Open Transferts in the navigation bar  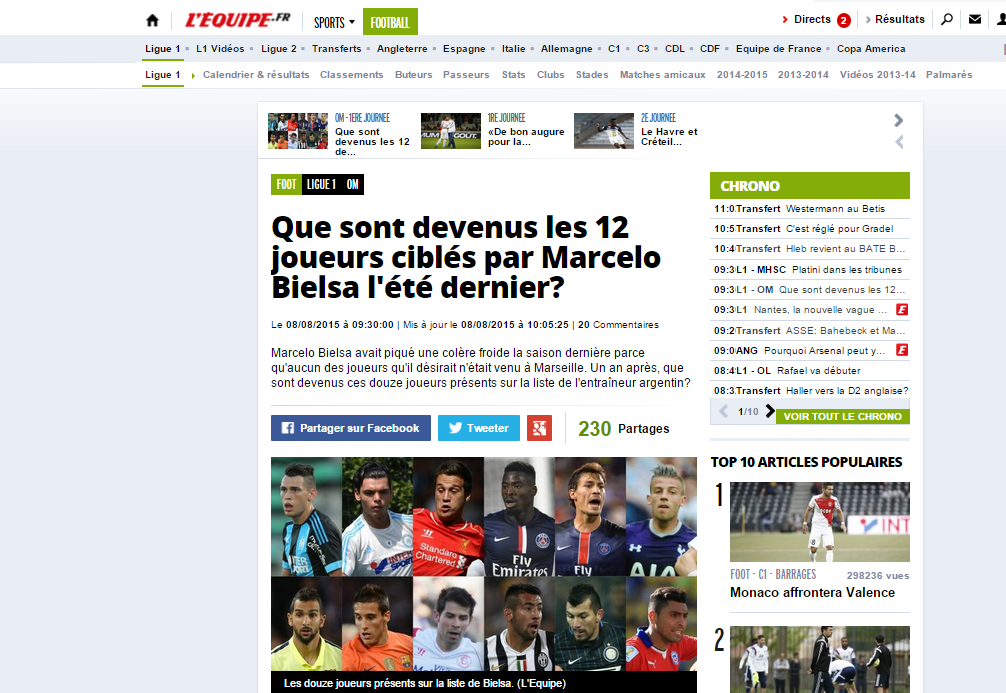click(x=336, y=49)
